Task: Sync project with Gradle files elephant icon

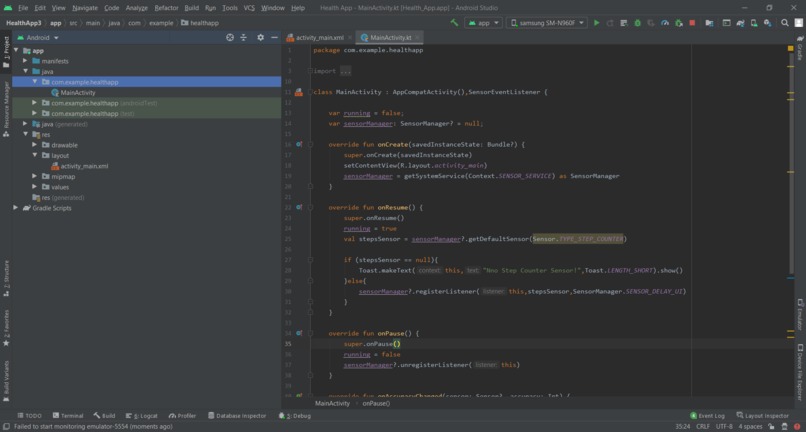Action: point(740,23)
